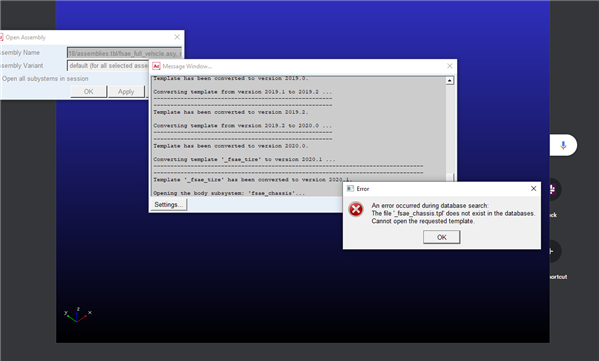The width and height of the screenshot is (599, 361).
Task: Click the voice search microphone icon
Action: 563,145
